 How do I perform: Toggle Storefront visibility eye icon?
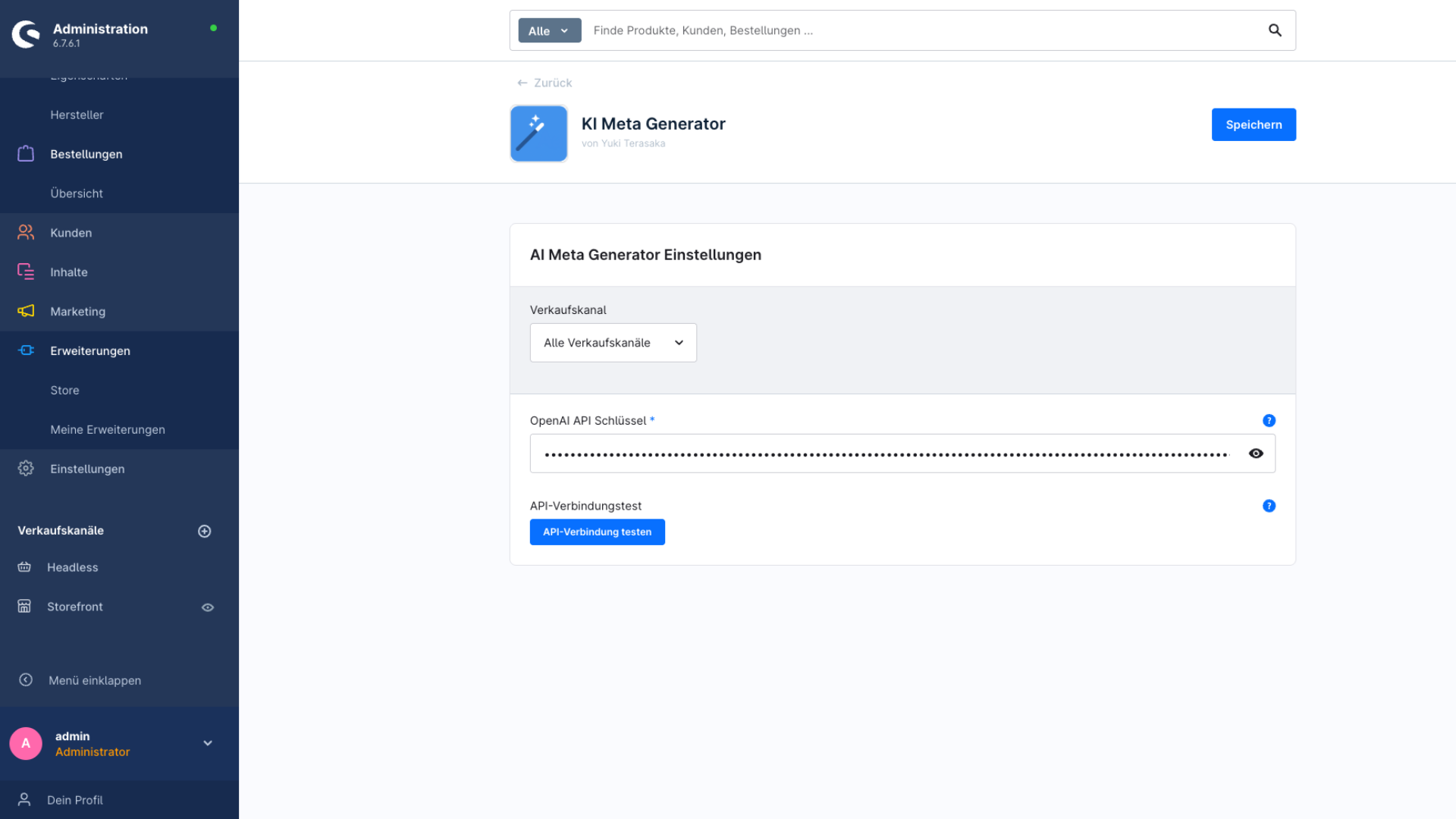click(x=208, y=607)
